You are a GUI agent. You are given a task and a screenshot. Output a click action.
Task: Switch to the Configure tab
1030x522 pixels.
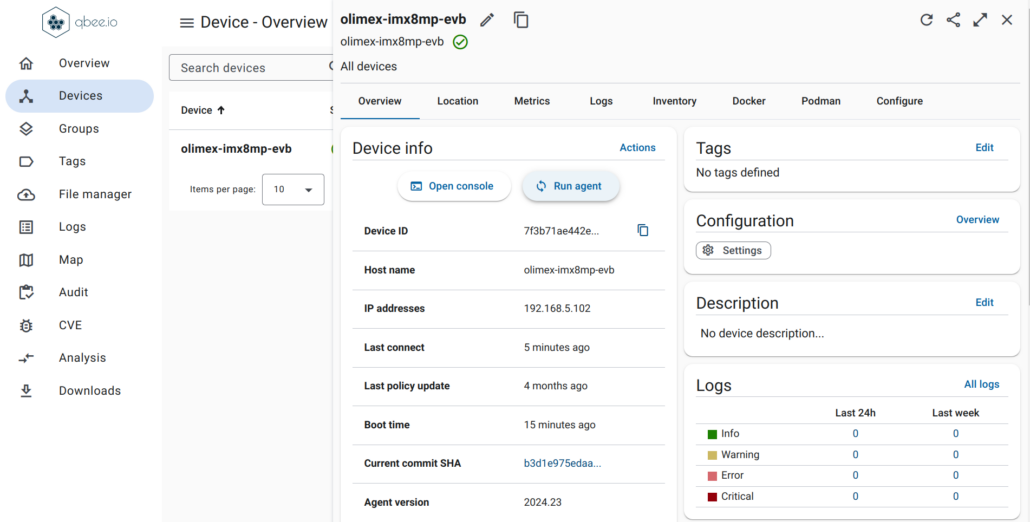899,101
